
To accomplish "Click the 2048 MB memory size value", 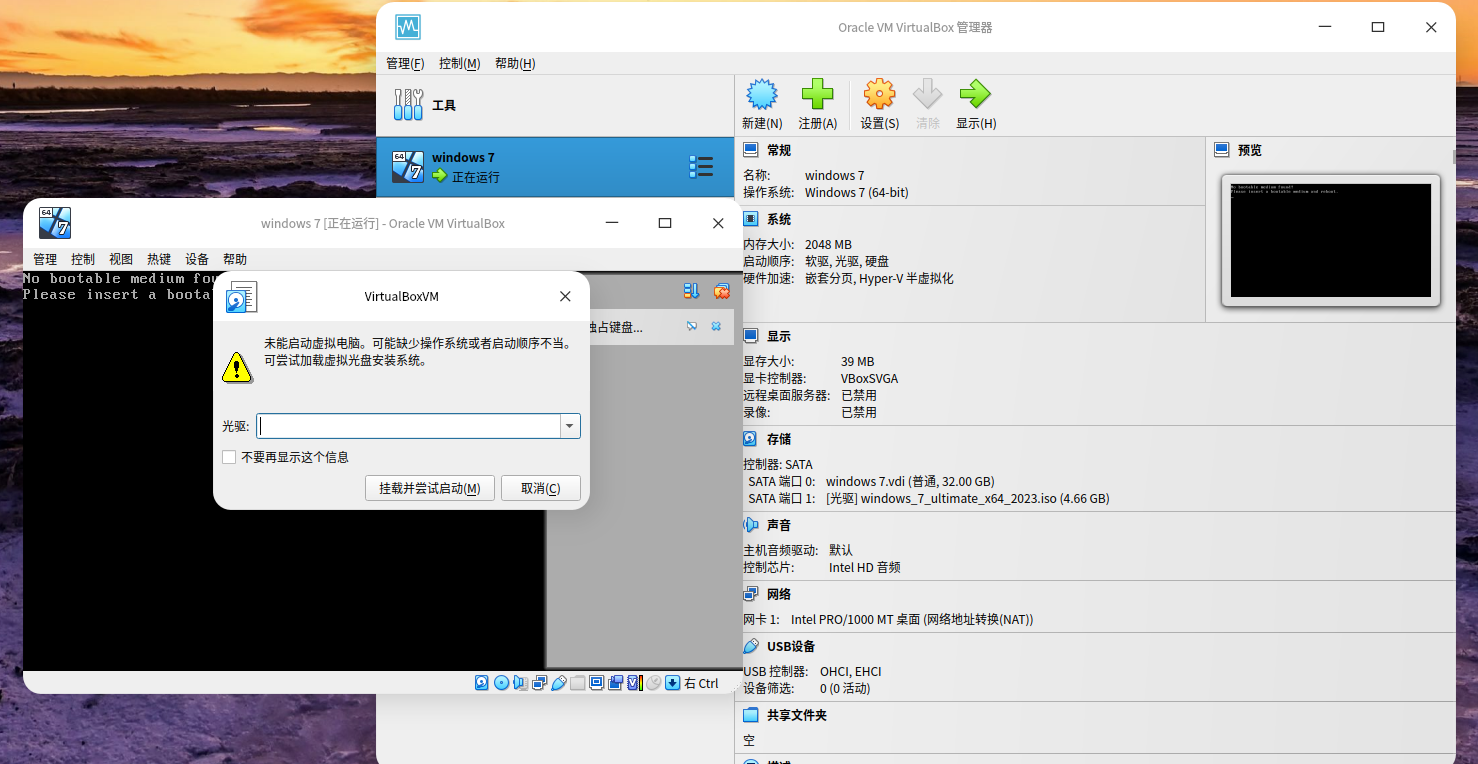I will pyautogui.click(x=828, y=244).
